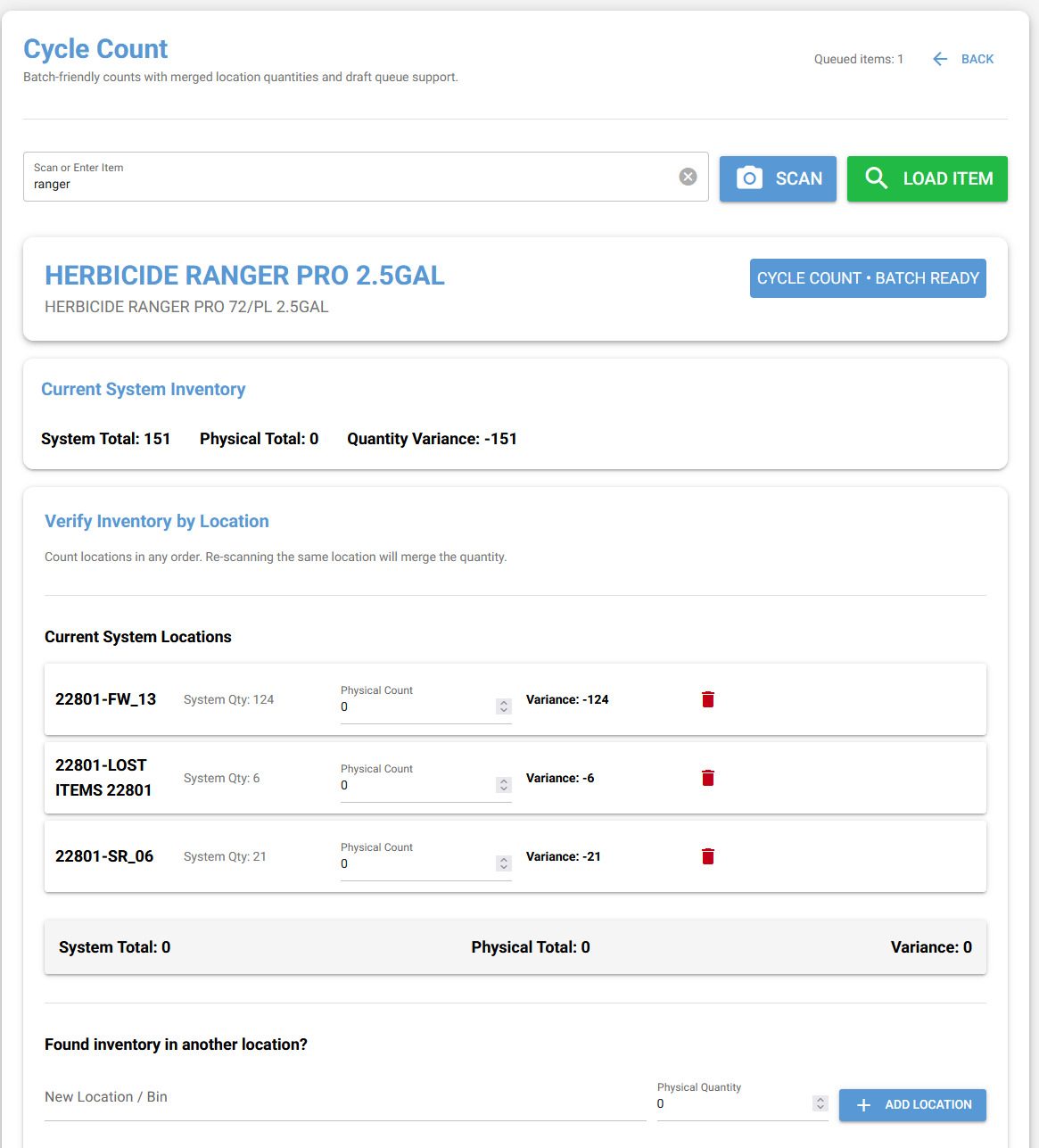Click the Variance: -124 text
Image resolution: width=1039 pixels, height=1148 pixels.
[567, 699]
